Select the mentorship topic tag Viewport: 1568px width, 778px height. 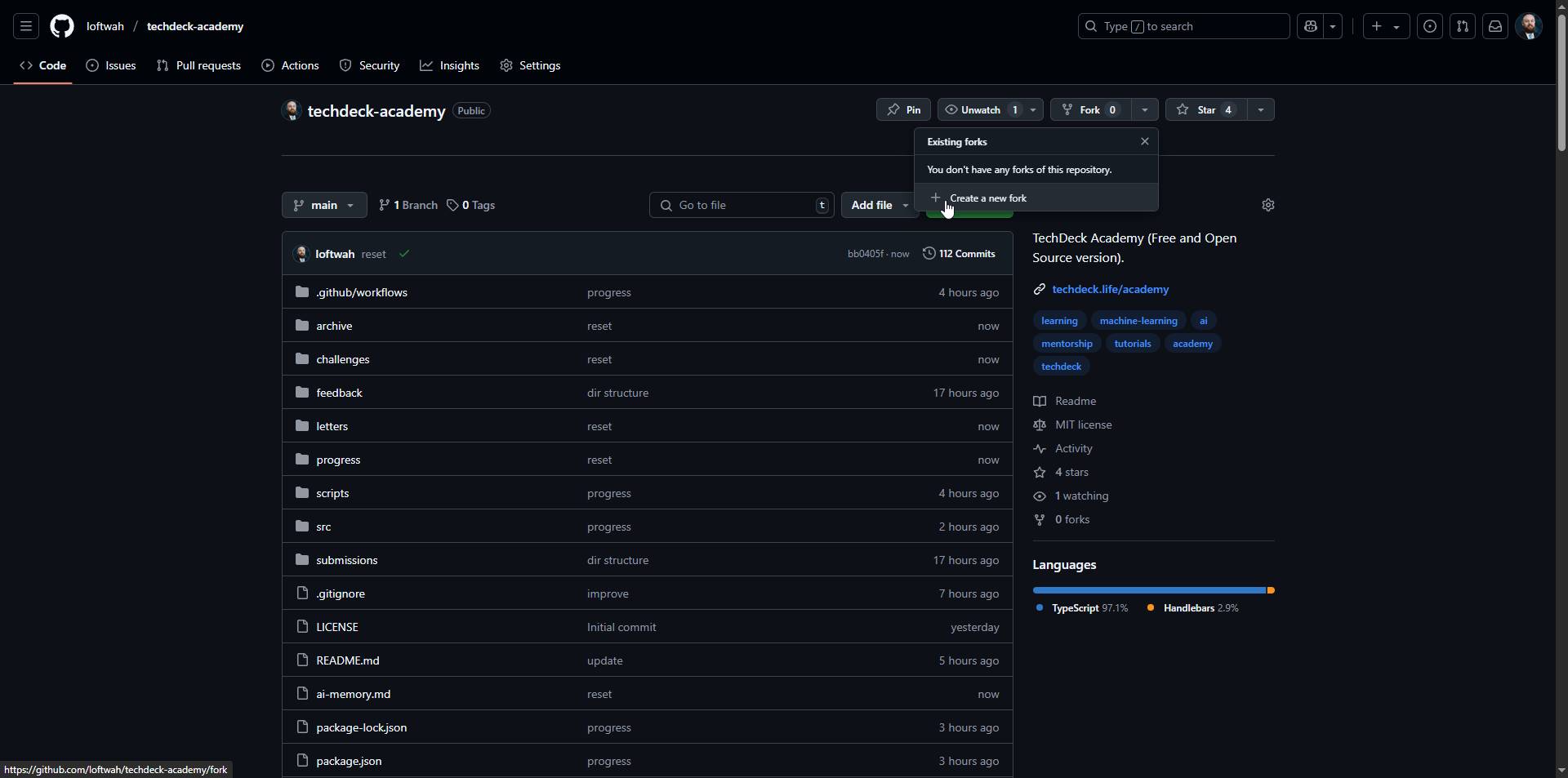[1067, 344]
